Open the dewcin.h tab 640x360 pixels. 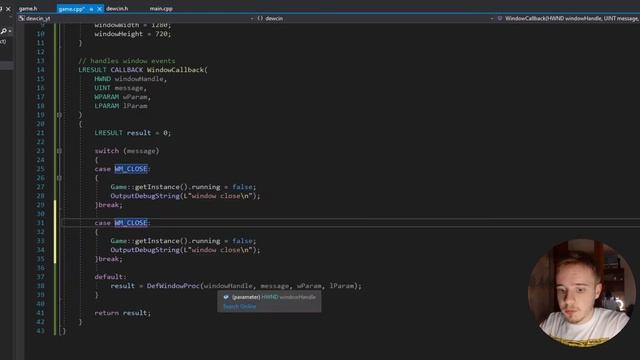117,9
